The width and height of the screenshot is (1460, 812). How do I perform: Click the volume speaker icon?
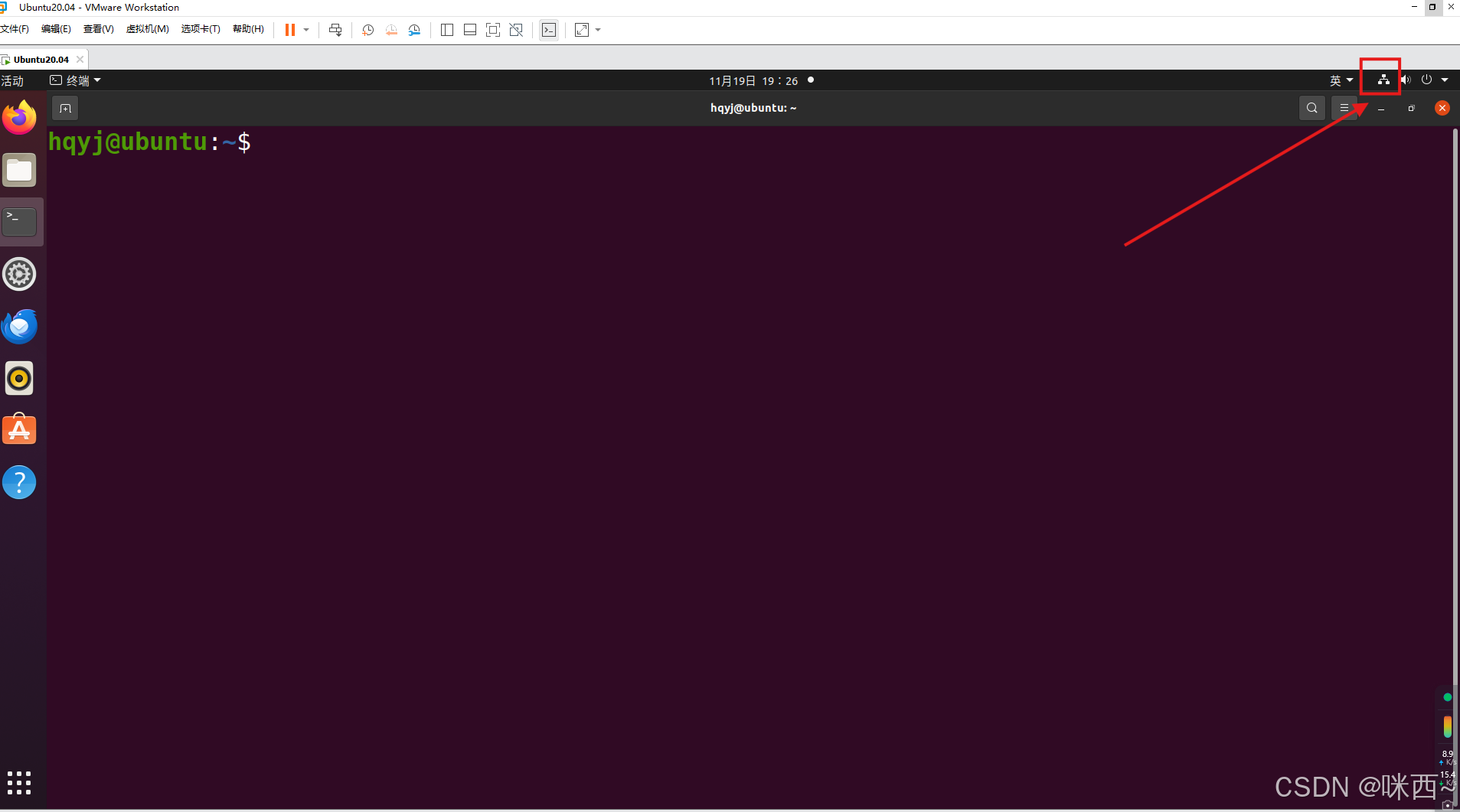(1405, 80)
